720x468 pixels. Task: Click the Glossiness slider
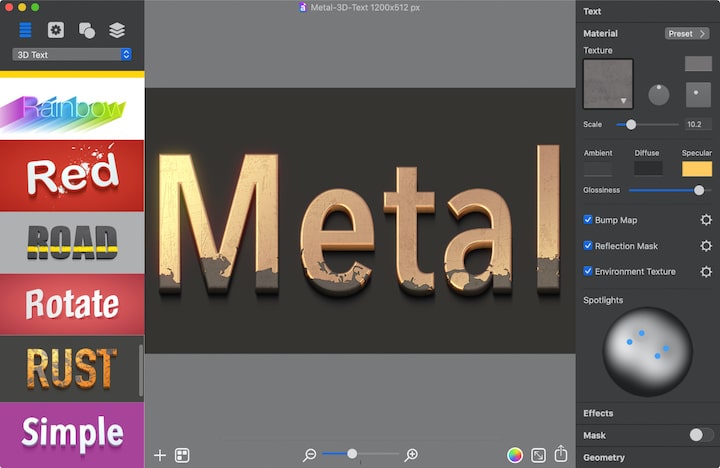(669, 190)
